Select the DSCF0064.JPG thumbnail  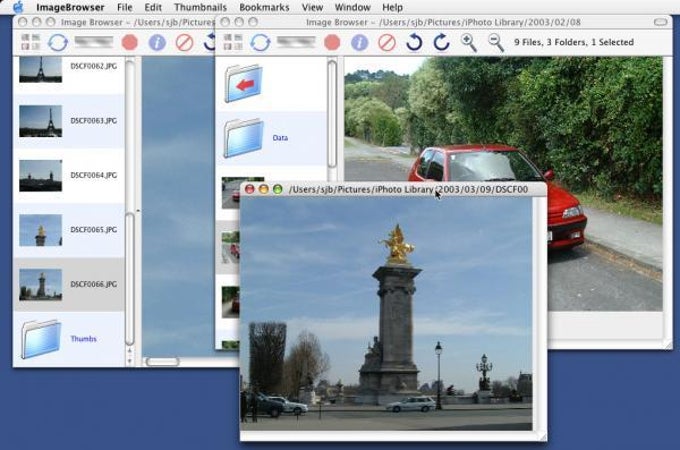coord(41,176)
